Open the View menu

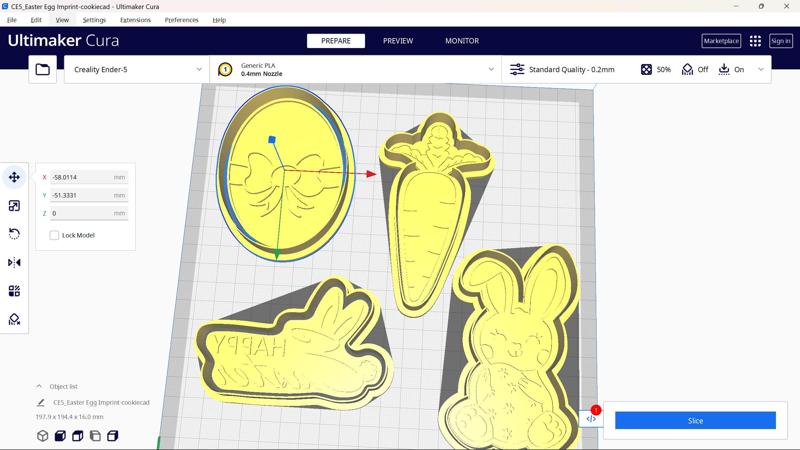tap(62, 20)
